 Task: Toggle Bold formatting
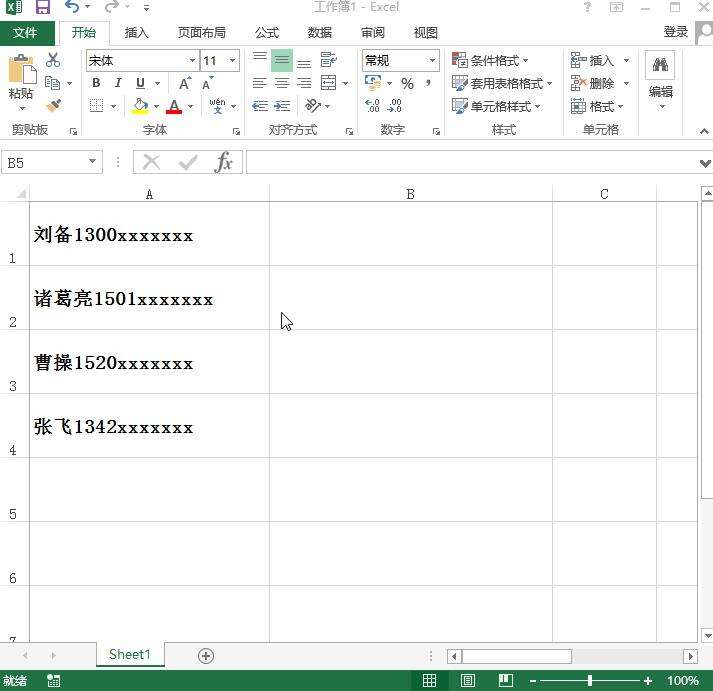click(96, 83)
